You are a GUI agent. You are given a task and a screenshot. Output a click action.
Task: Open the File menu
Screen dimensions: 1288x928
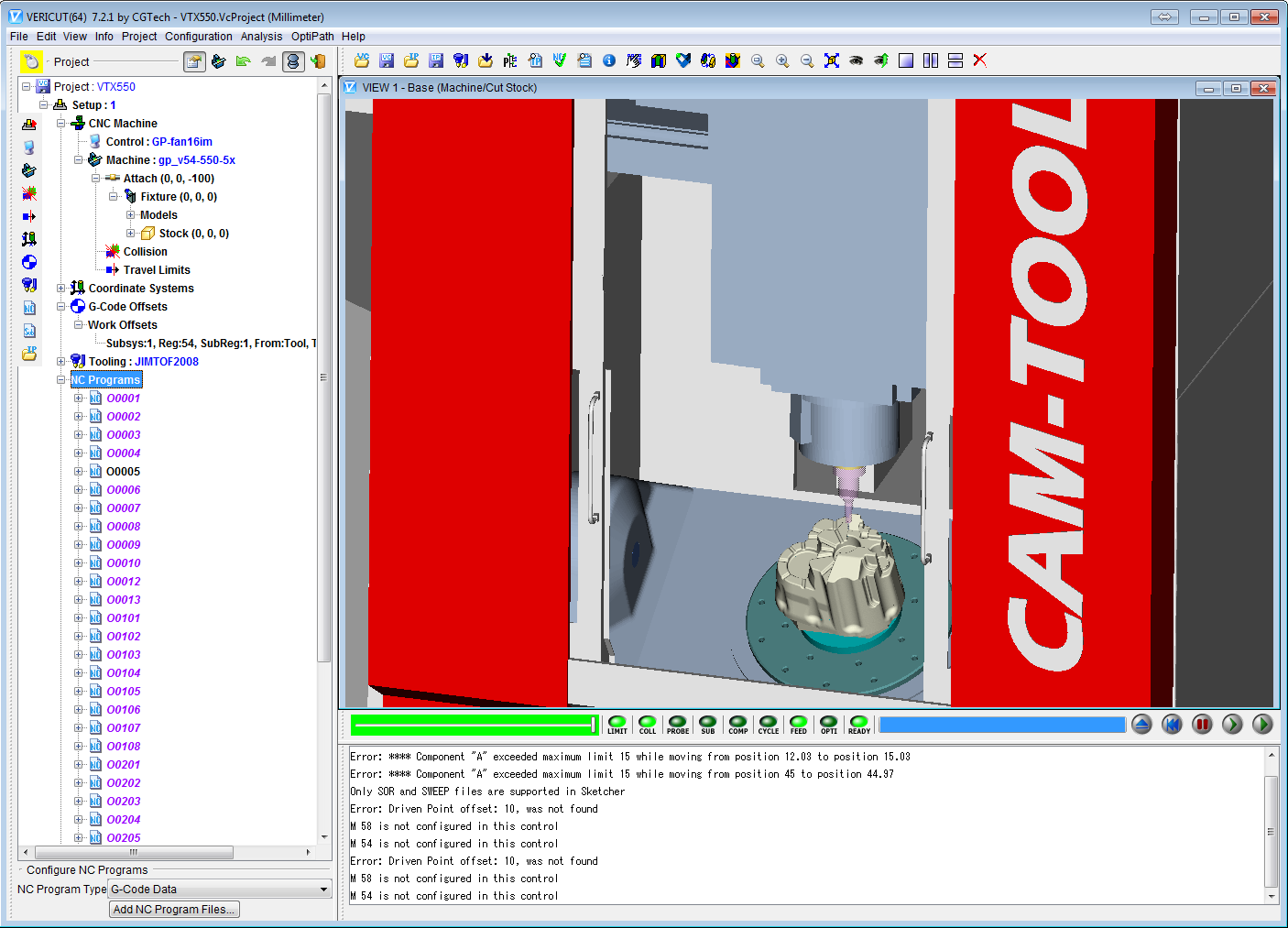click(19, 37)
